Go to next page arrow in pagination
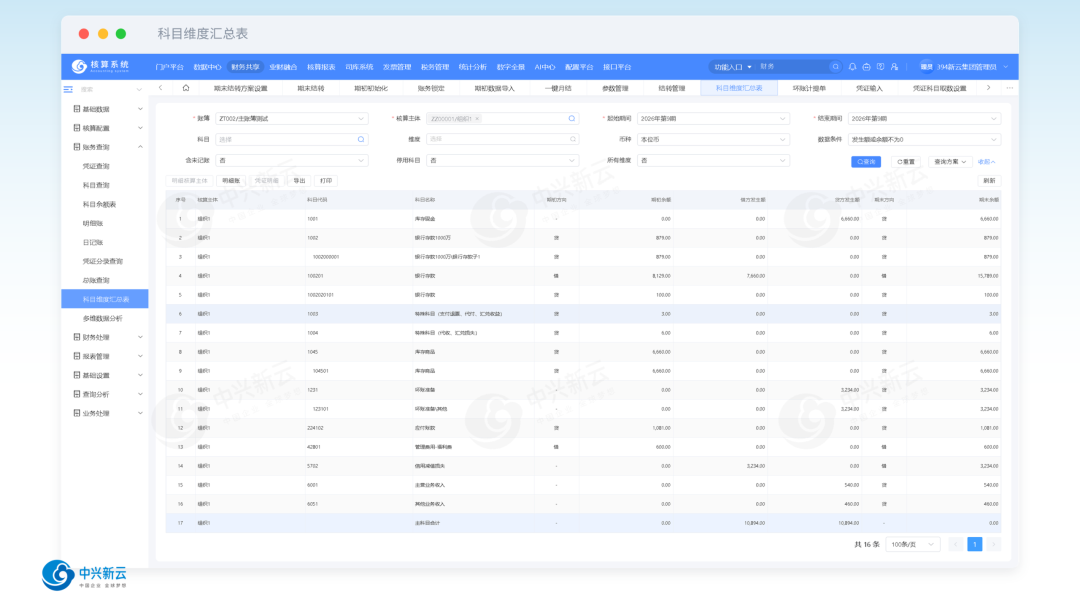Screen dimensions: 1080x608 [x=993, y=545]
